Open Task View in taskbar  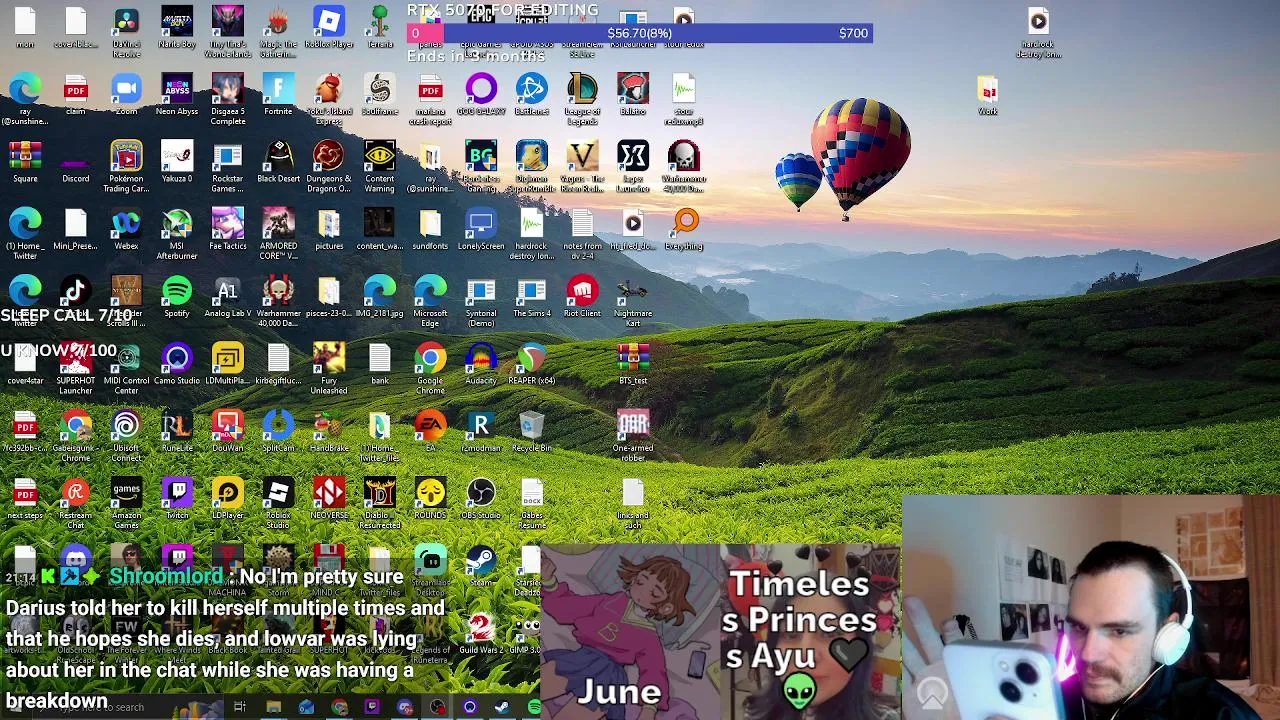(x=240, y=708)
